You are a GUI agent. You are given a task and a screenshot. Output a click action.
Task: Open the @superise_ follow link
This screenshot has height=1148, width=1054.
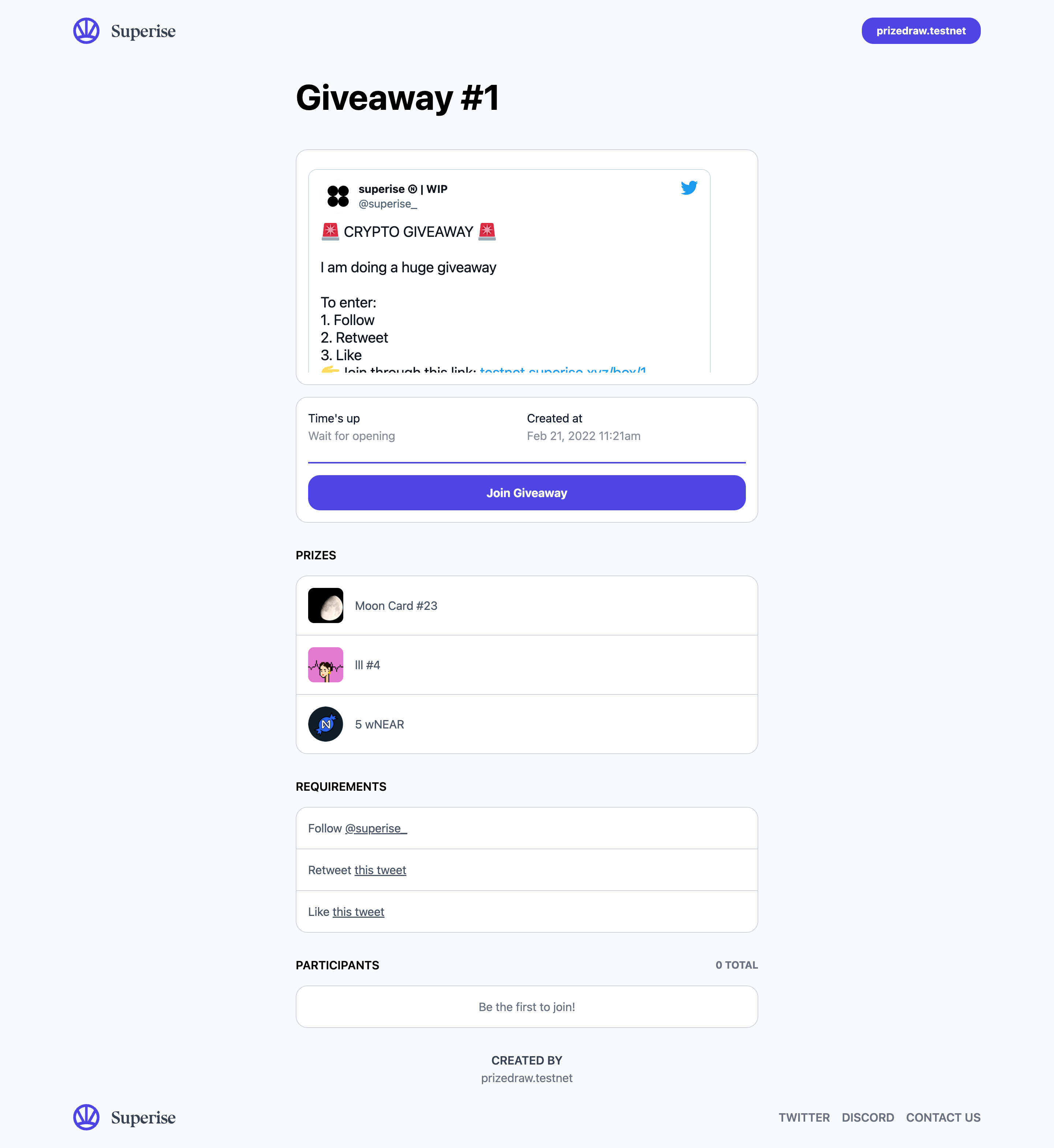tap(376, 828)
